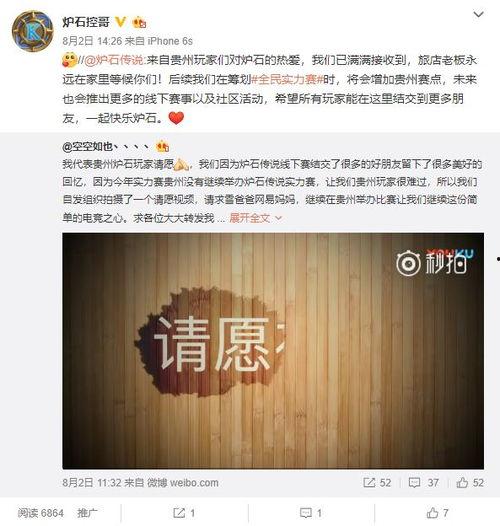500x526 pixels.
Task: Click the gold V verification badge
Action: click(x=120, y=22)
